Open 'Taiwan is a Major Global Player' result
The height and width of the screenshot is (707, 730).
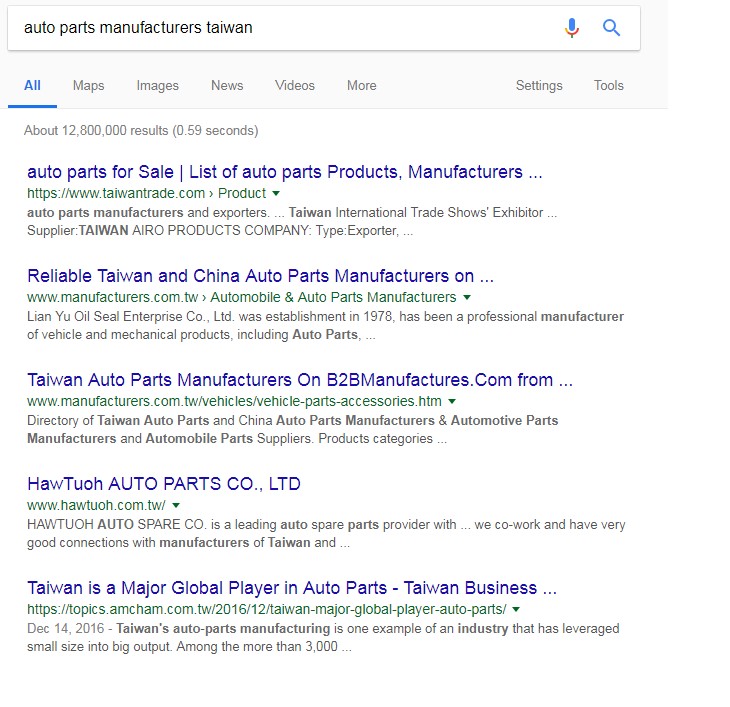[x=292, y=588]
